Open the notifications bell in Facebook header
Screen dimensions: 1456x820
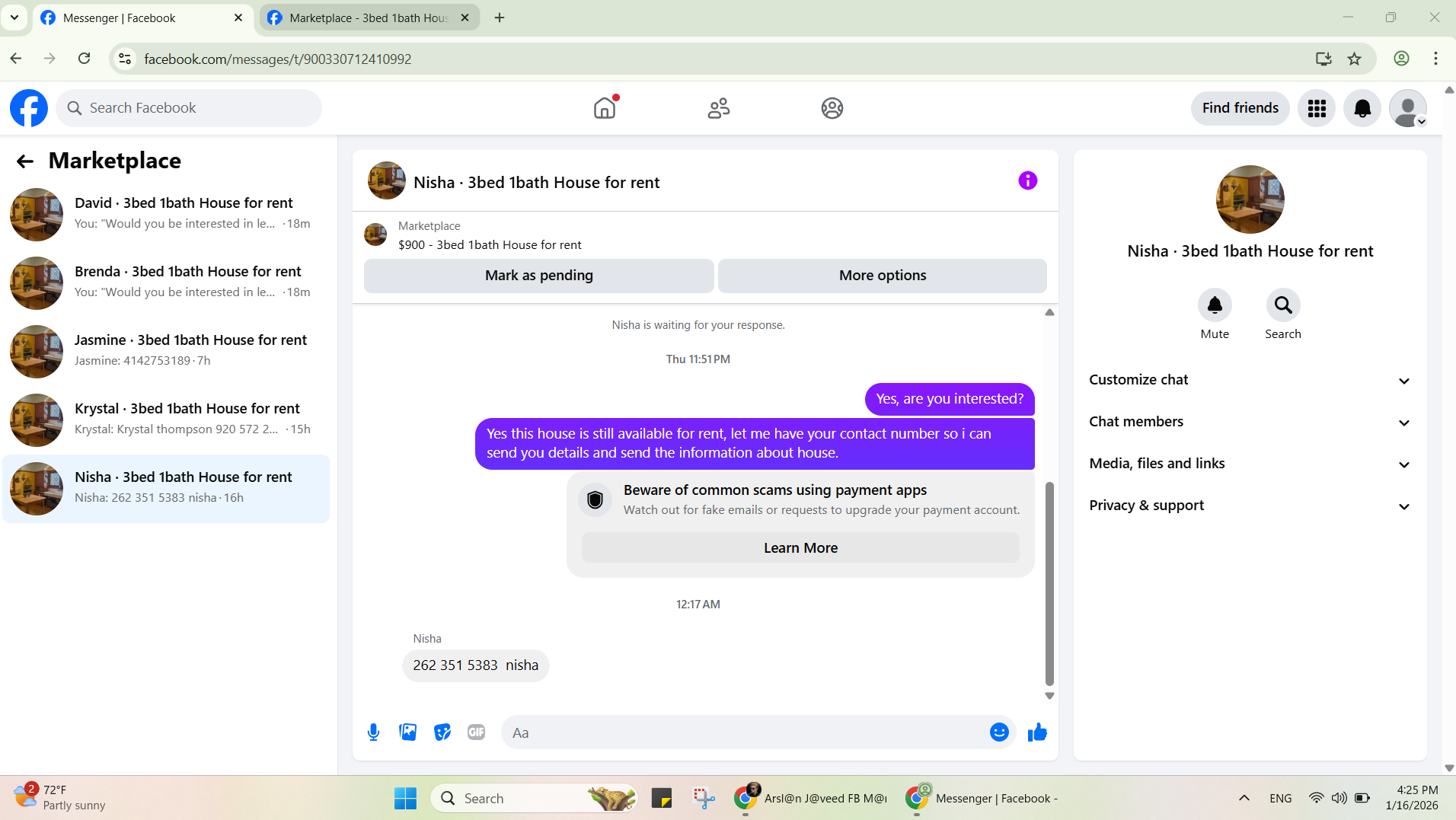pyautogui.click(x=1362, y=108)
